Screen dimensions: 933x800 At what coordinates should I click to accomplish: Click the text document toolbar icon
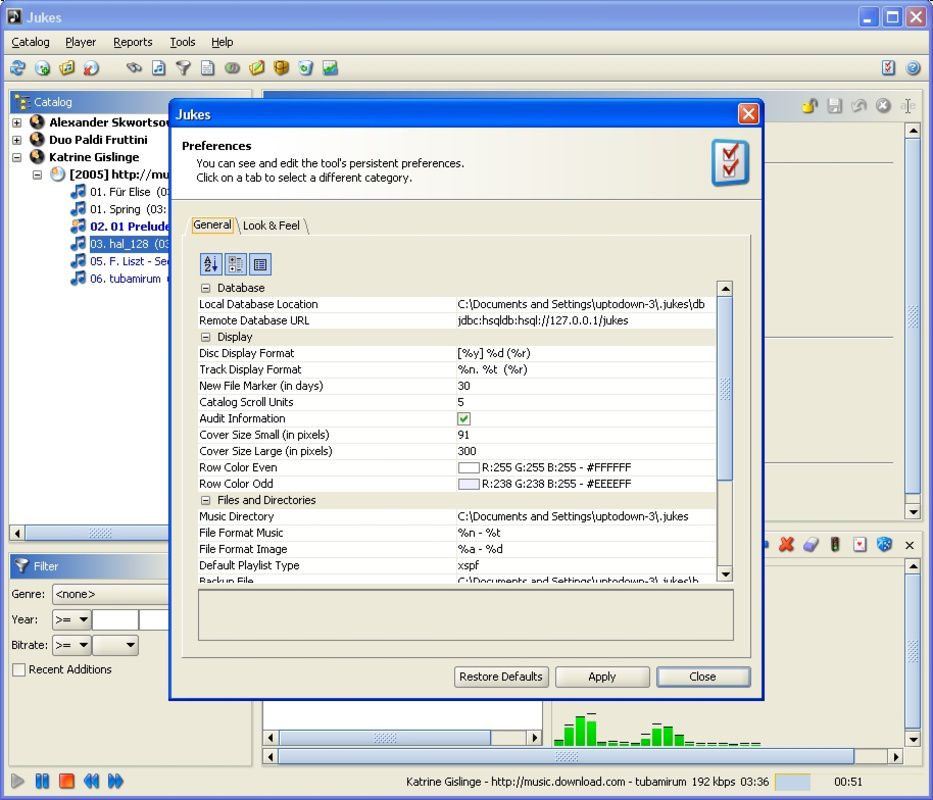(207, 68)
